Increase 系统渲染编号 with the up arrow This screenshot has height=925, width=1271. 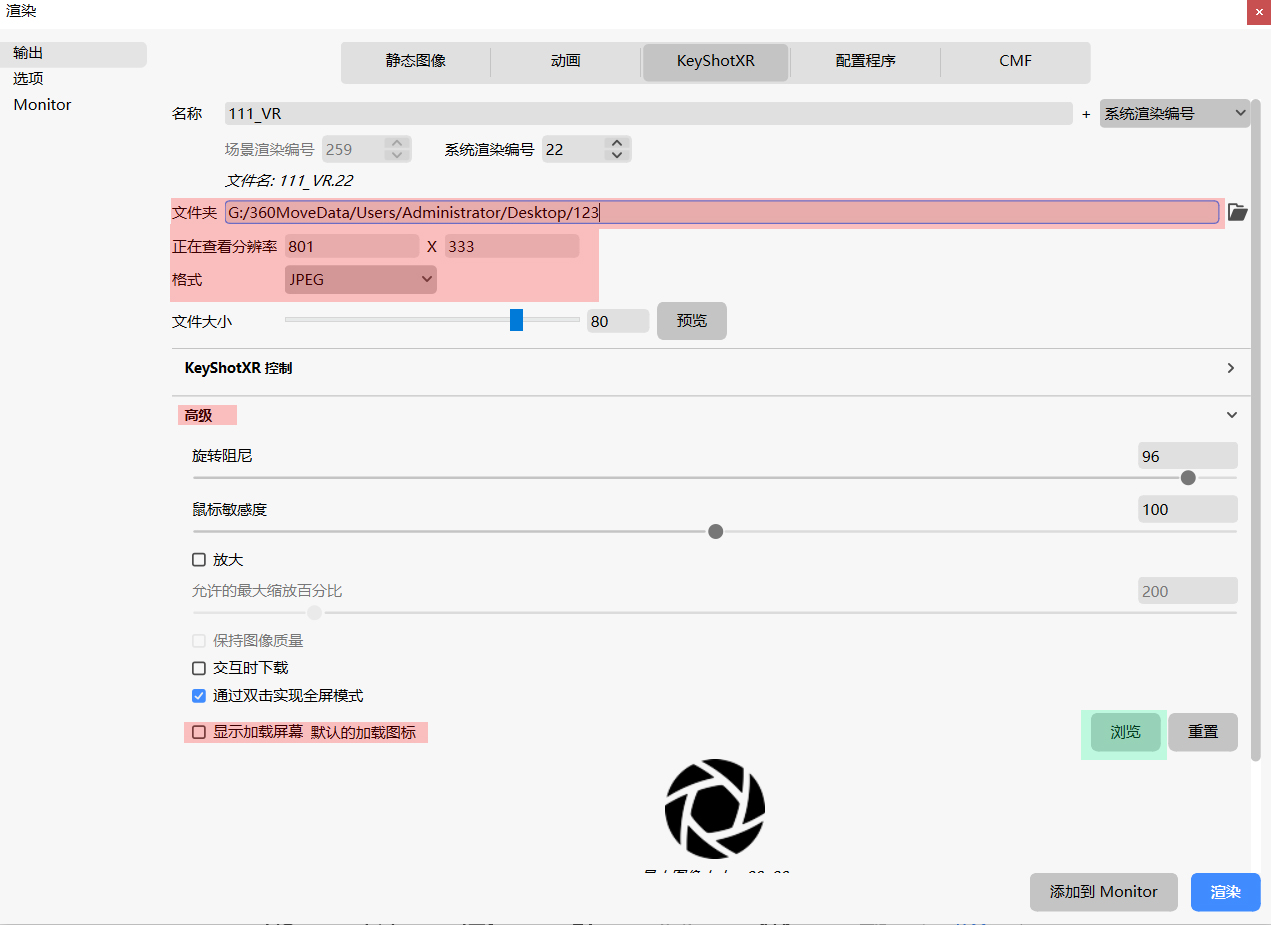click(617, 143)
